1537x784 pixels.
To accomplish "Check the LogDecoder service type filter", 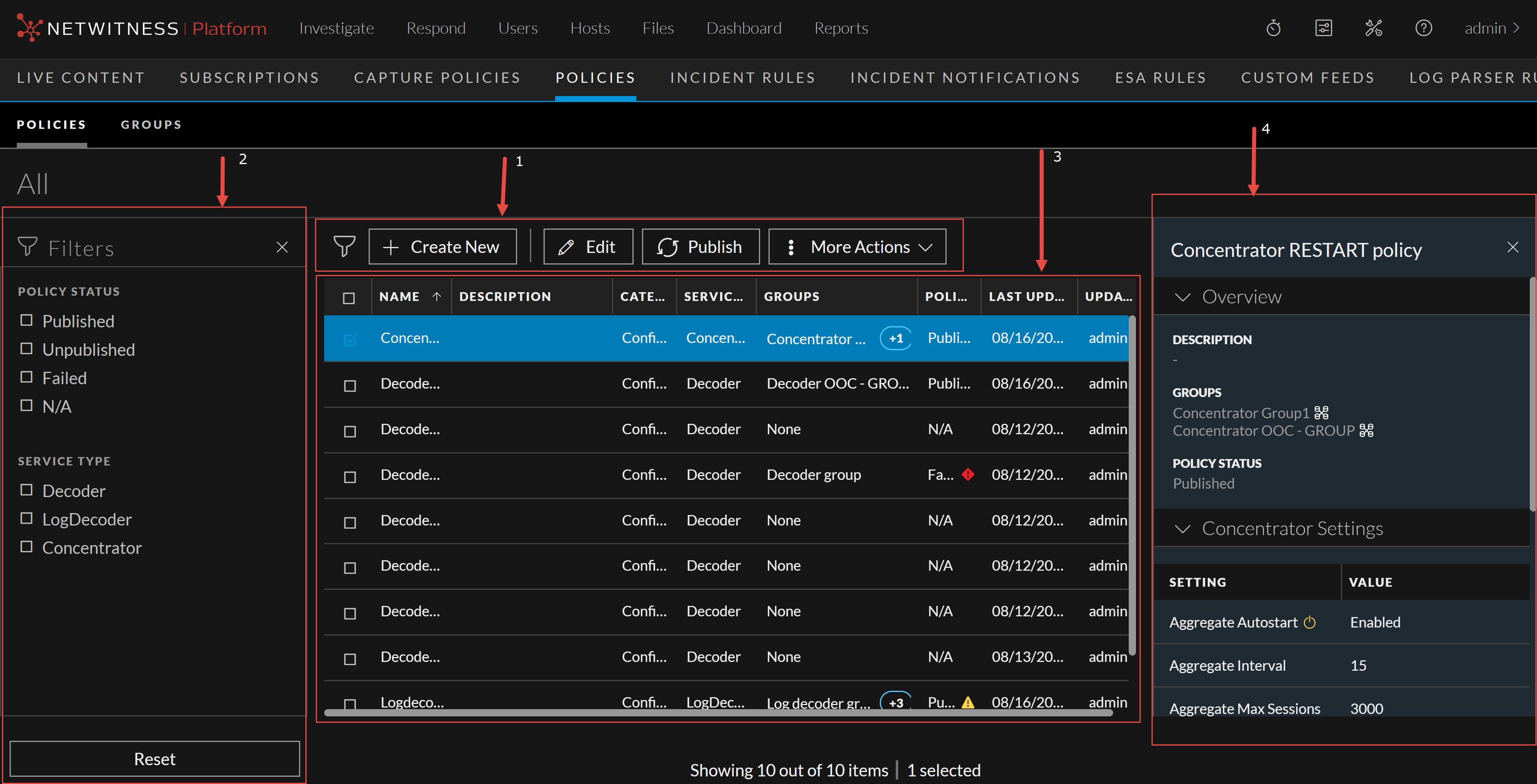I will click(26, 519).
